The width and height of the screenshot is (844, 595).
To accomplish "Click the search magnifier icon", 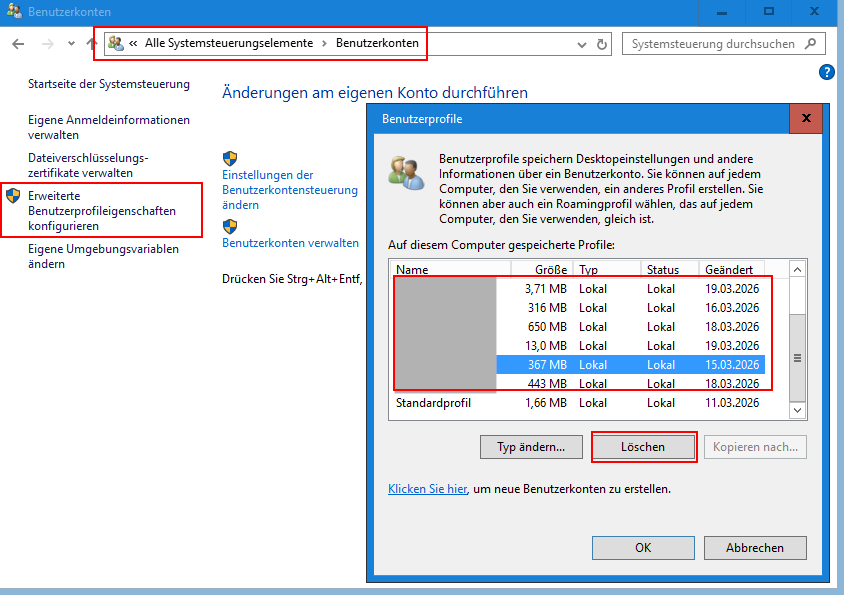I will 810,44.
